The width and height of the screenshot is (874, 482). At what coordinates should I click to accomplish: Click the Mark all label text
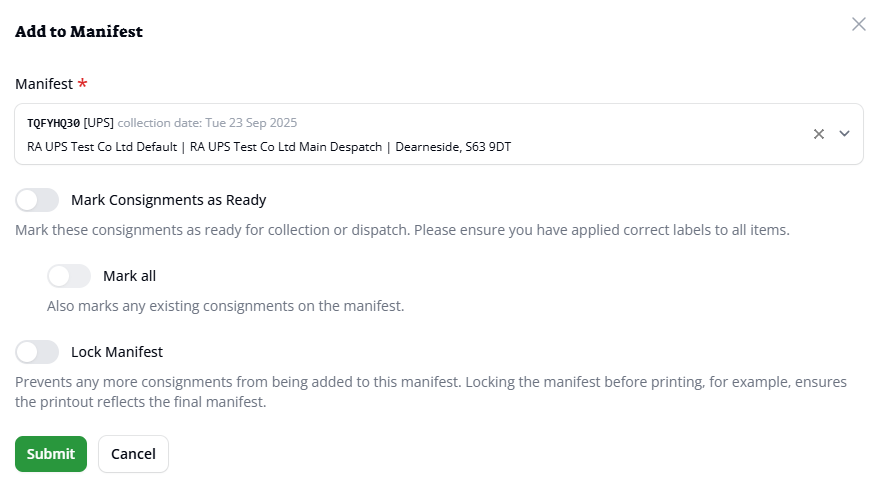tap(129, 276)
